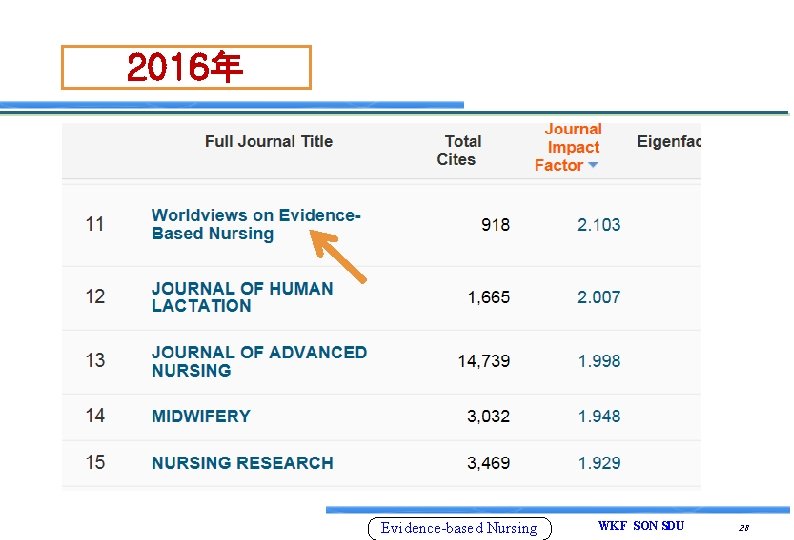The image size is (794, 540).
Task: Open impact factor value 1.929
Action: pos(599,462)
